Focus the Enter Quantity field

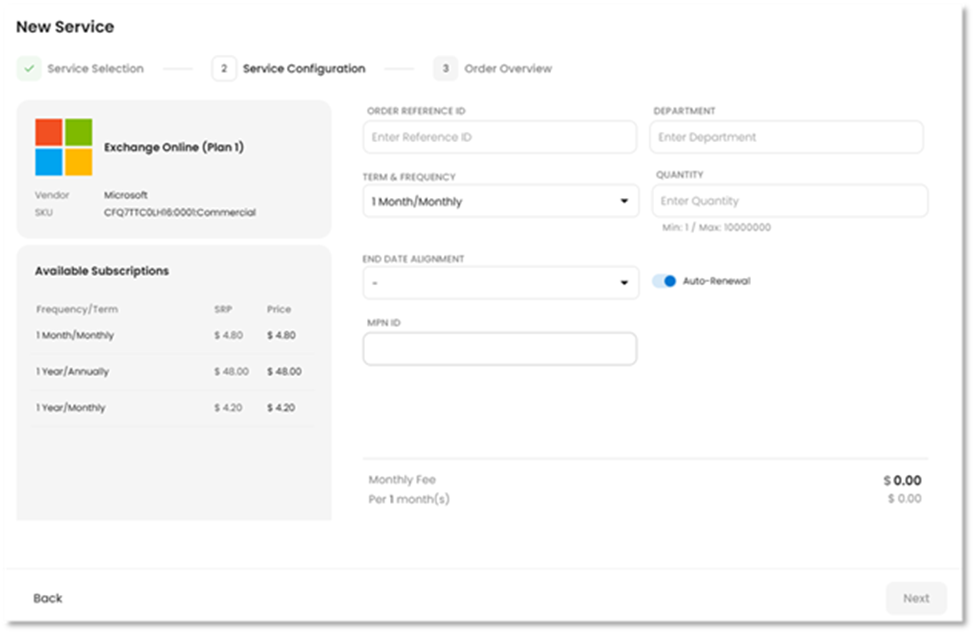(x=790, y=201)
